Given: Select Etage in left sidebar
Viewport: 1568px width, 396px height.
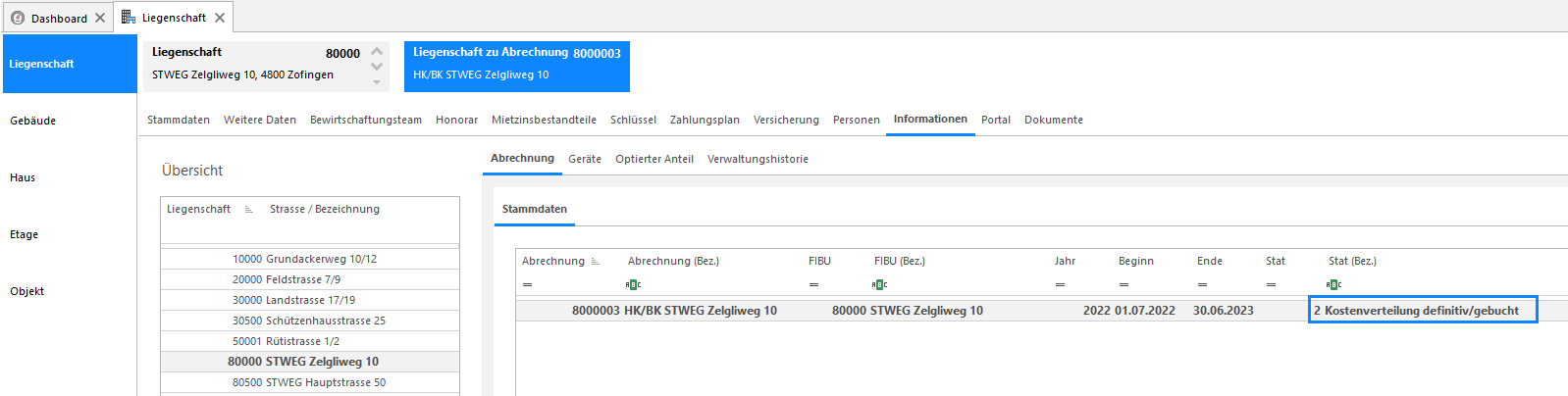Looking at the screenshot, I should pyautogui.click(x=70, y=234).
